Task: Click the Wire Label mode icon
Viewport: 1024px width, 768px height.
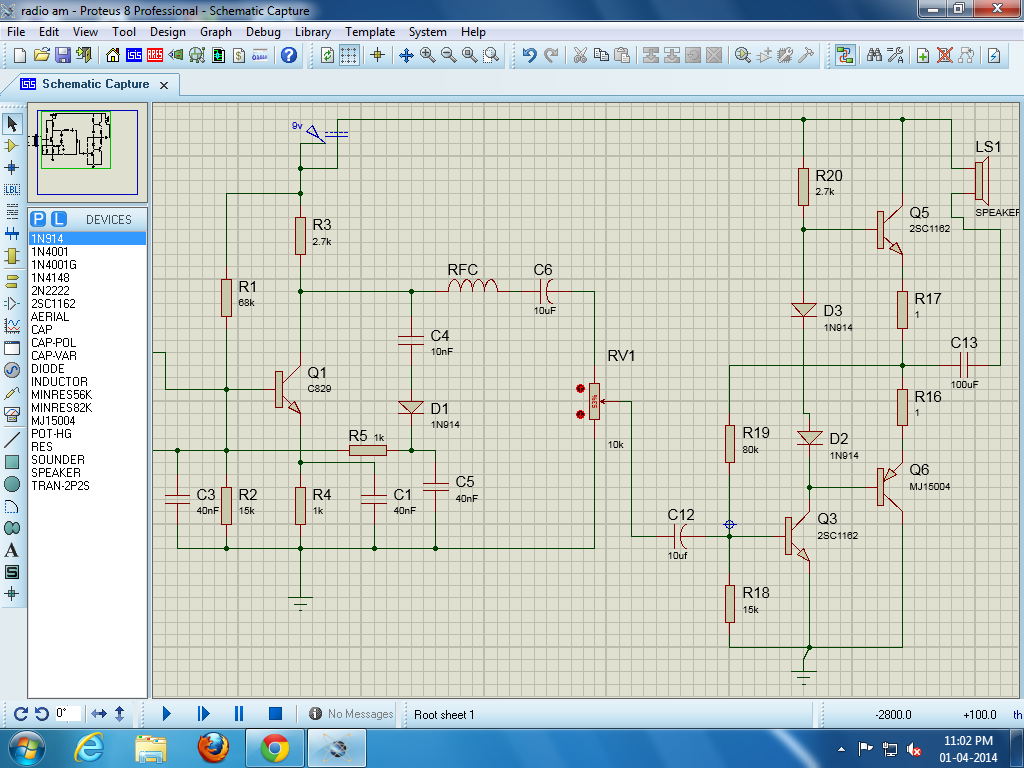Action: (x=12, y=189)
